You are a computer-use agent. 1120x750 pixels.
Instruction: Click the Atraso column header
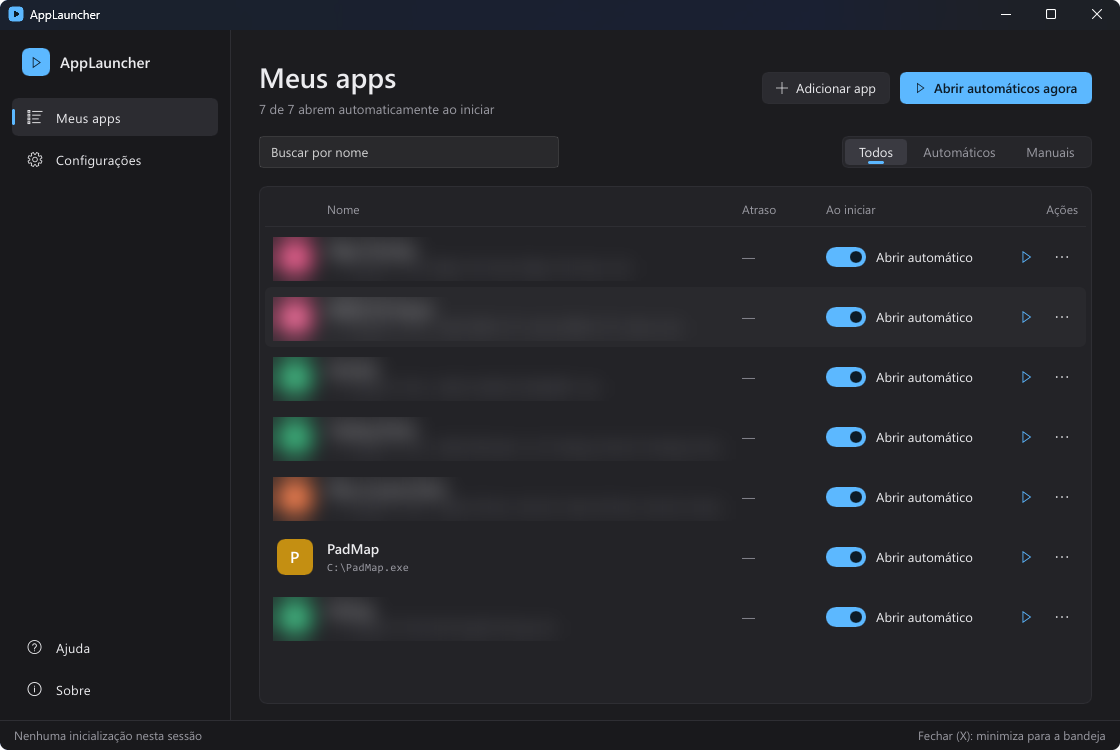point(759,210)
